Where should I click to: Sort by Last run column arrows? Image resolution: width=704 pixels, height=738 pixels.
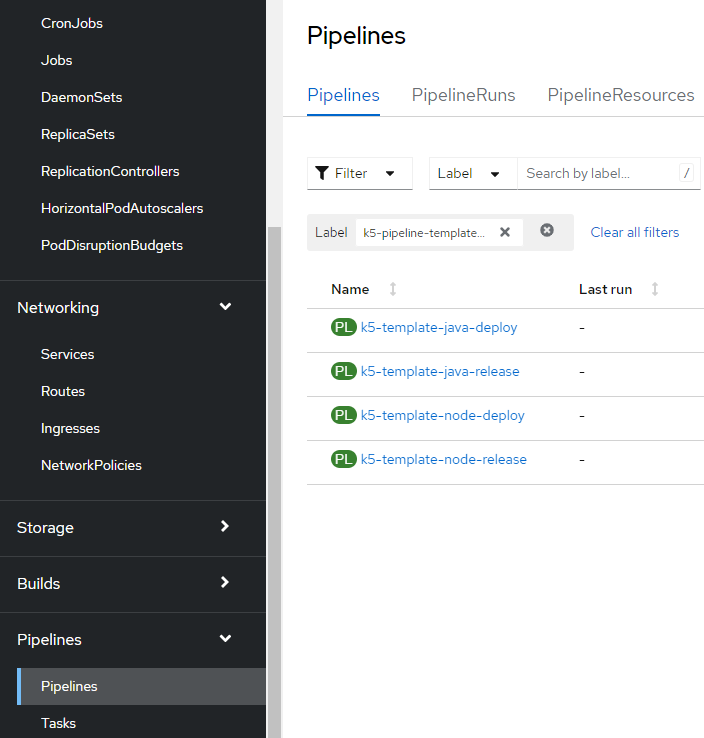click(655, 289)
